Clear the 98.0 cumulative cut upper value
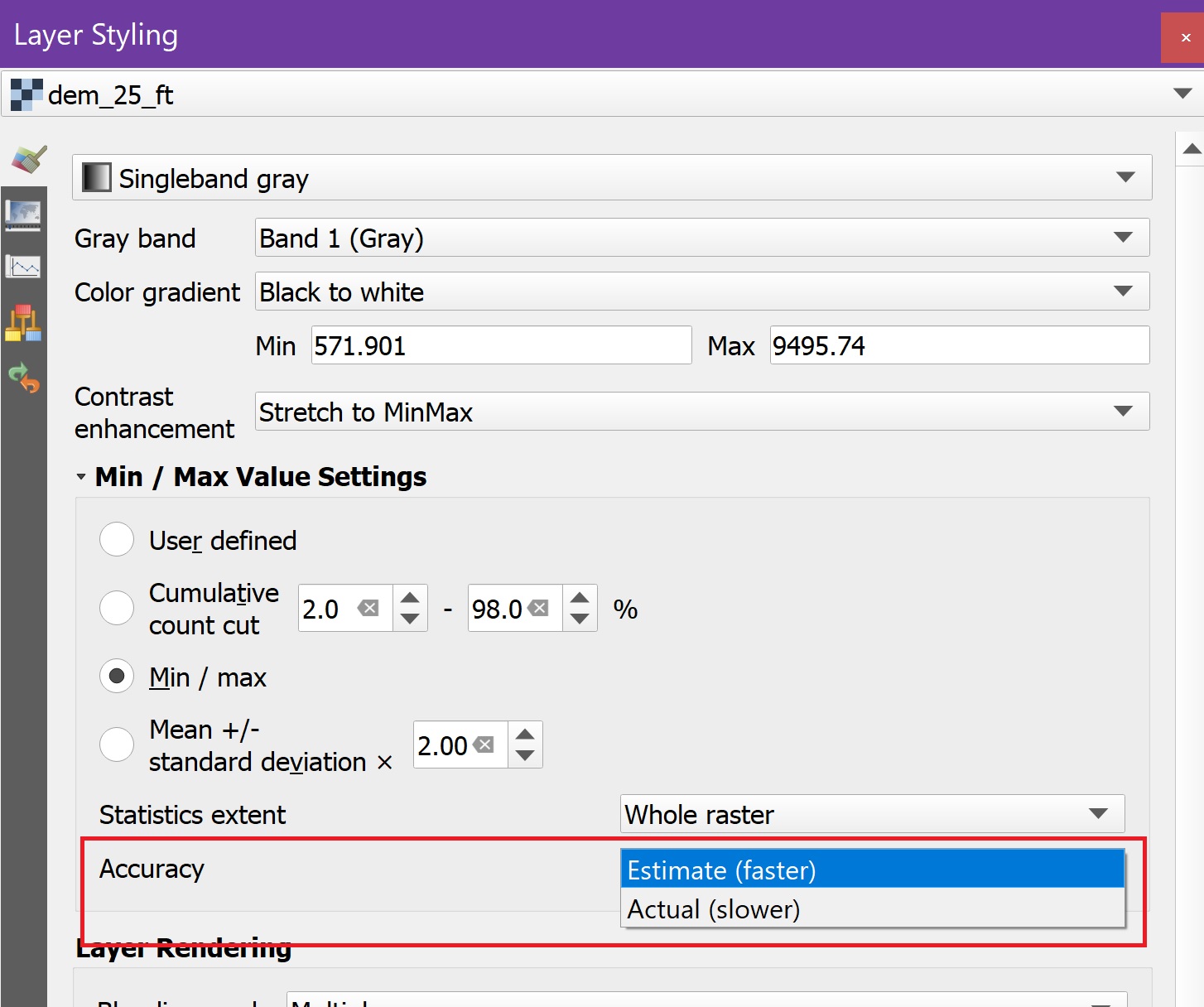Screen dimensions: 1204x1007 (x=538, y=609)
